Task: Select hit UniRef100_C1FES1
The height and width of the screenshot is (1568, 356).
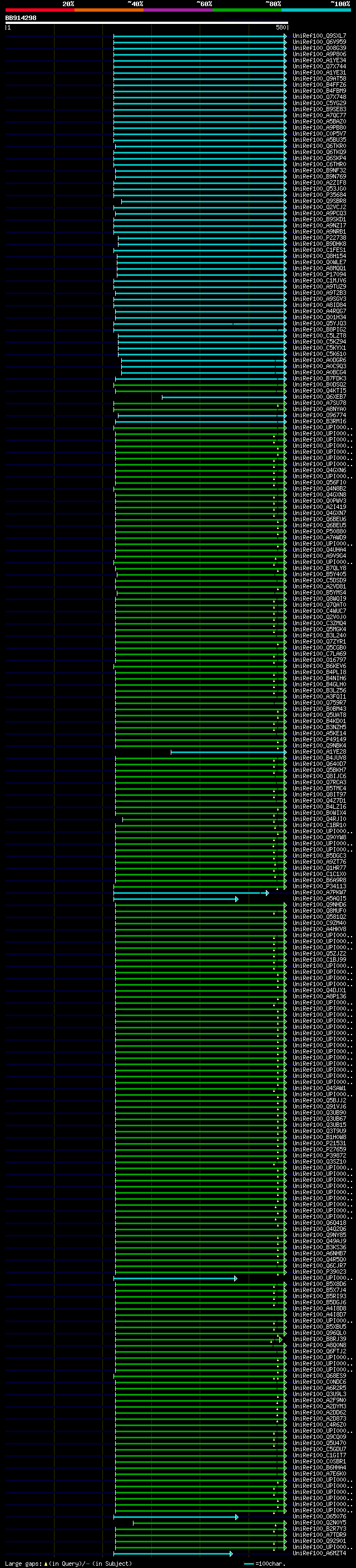Action: [319, 250]
